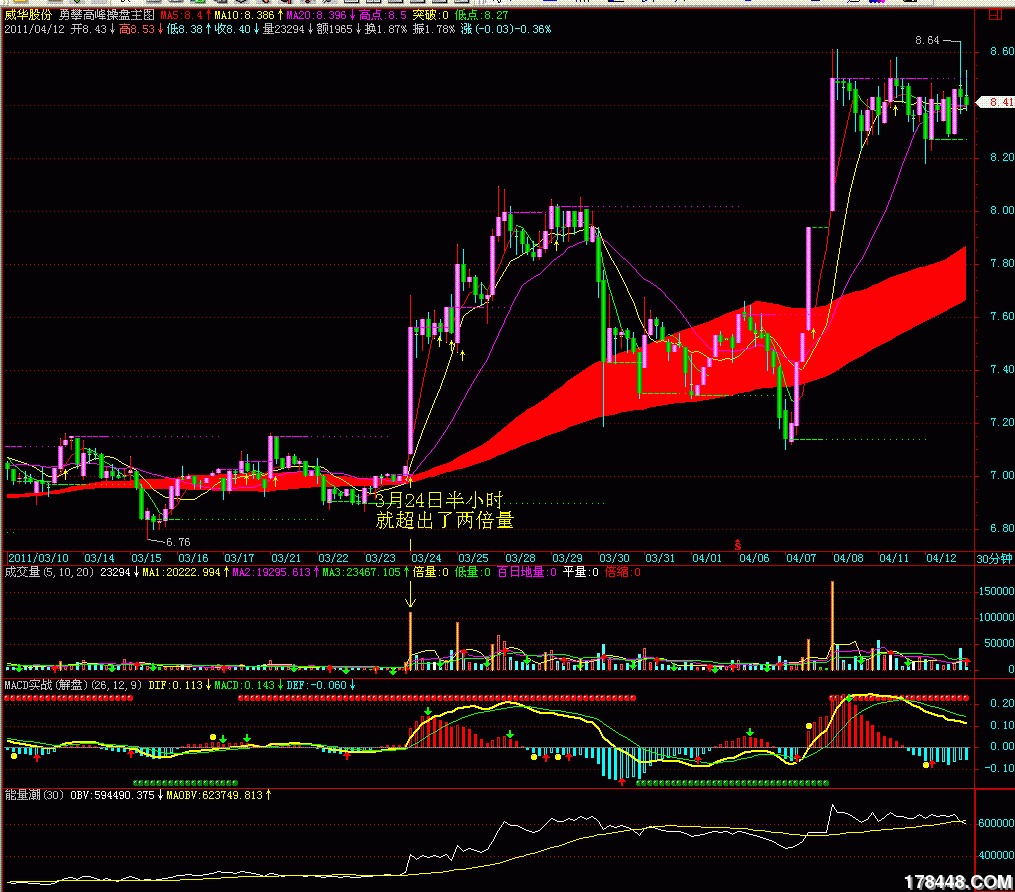The height and width of the screenshot is (892, 1015).
Task: Click the 倍量:0 label
Action: [x=430, y=572]
